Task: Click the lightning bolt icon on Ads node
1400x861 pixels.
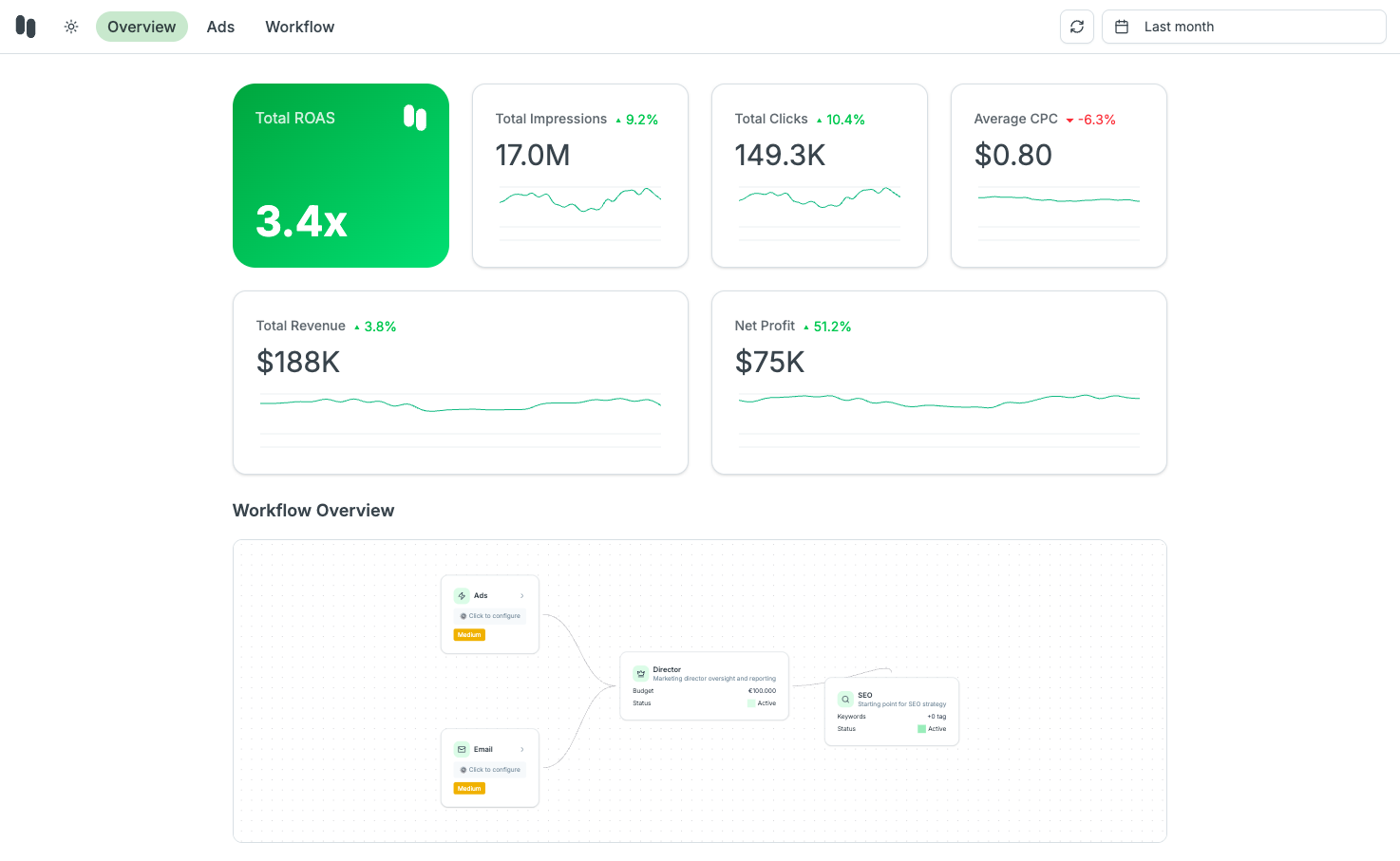Action: click(462, 596)
